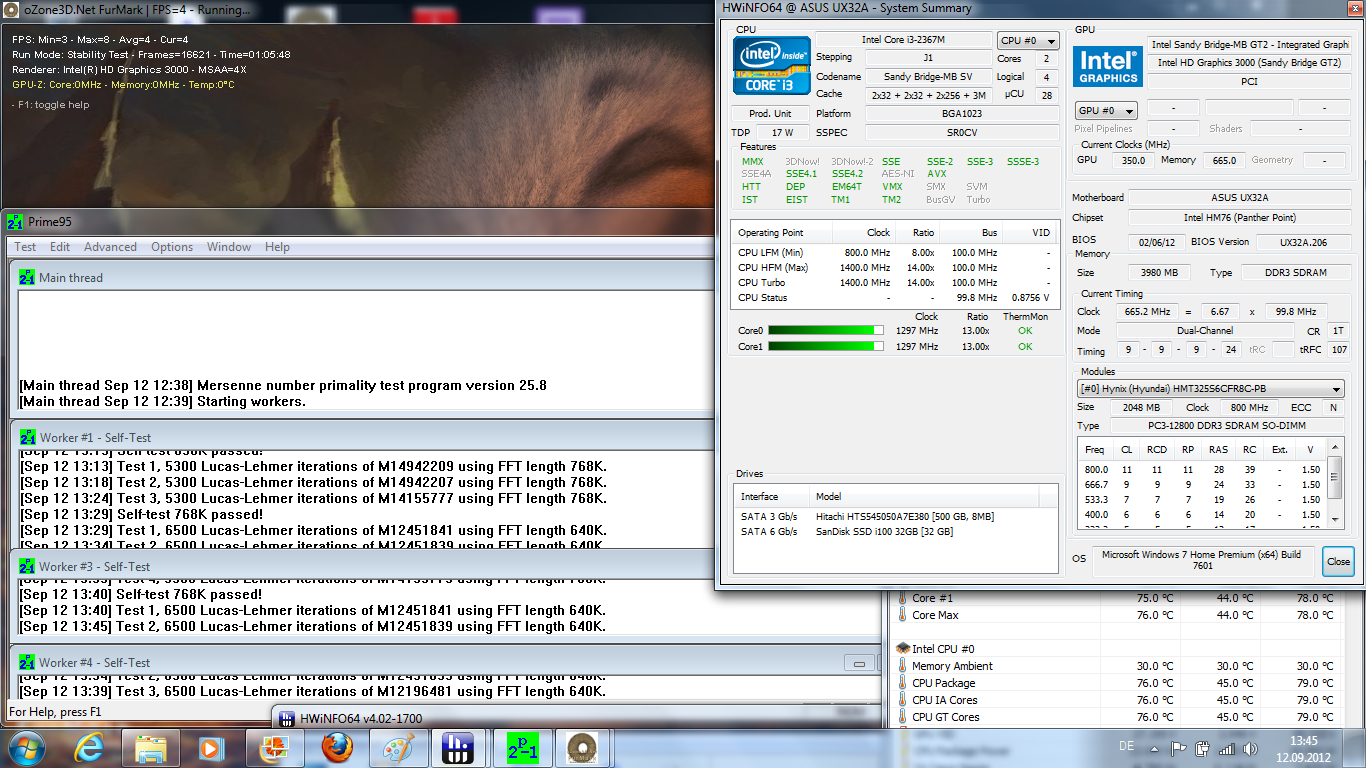
Task: Launch Firefox from the taskbar
Action: (x=337, y=748)
